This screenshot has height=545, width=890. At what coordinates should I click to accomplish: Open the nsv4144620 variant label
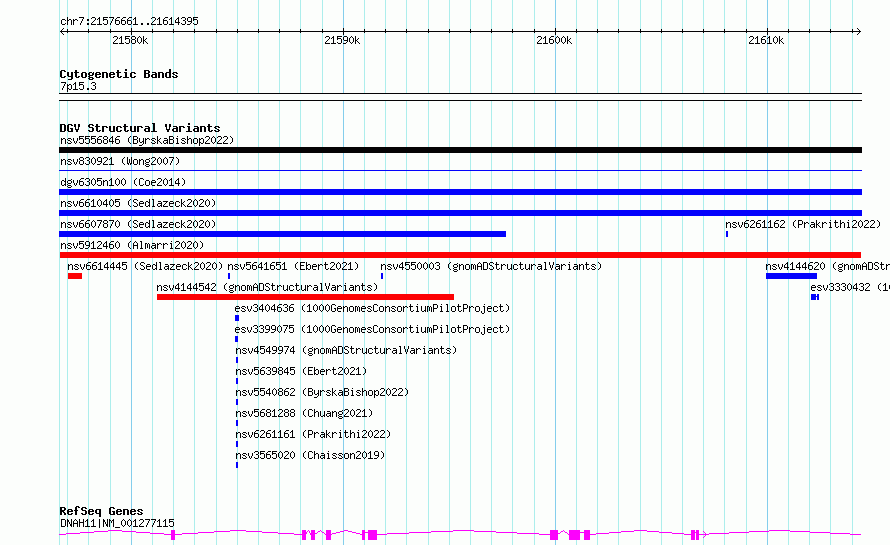(x=827, y=266)
